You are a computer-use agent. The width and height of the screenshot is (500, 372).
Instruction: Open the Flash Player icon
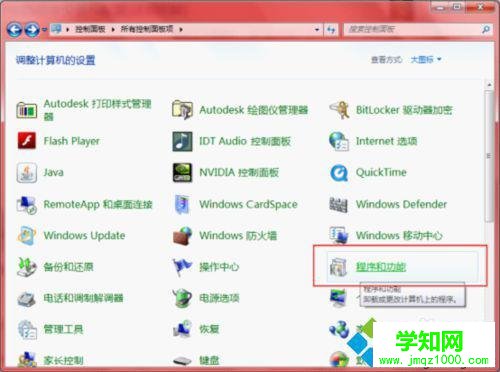click(27, 141)
